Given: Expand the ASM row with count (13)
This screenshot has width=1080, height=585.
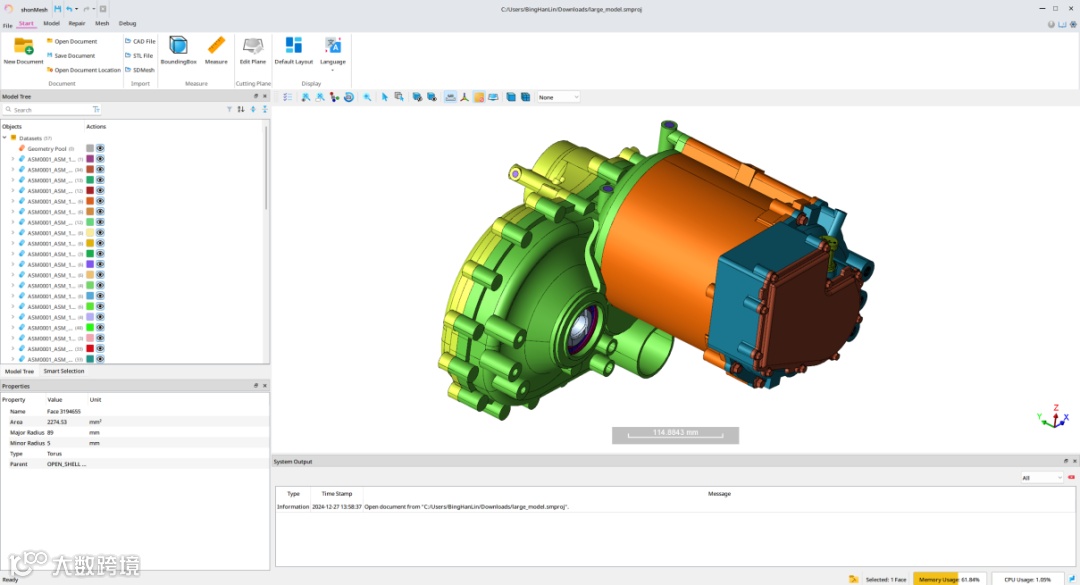Looking at the screenshot, I should (12, 180).
